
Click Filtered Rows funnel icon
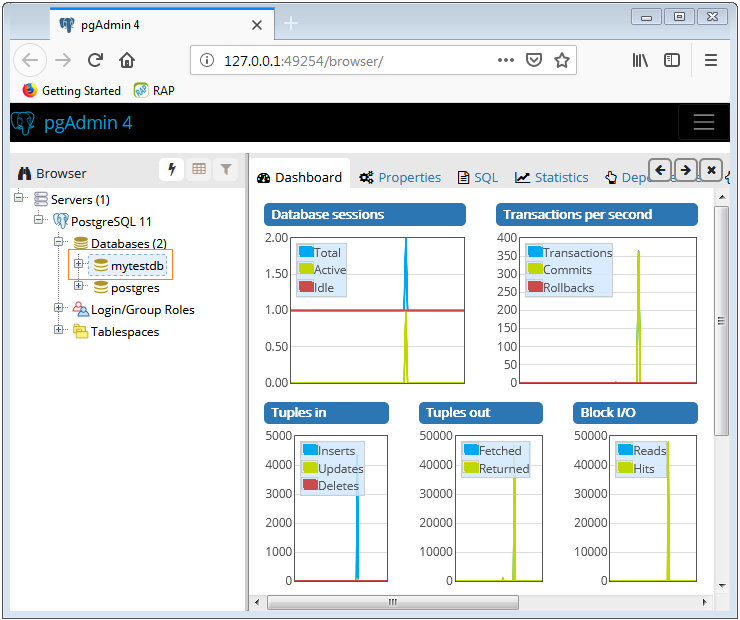pos(226,169)
